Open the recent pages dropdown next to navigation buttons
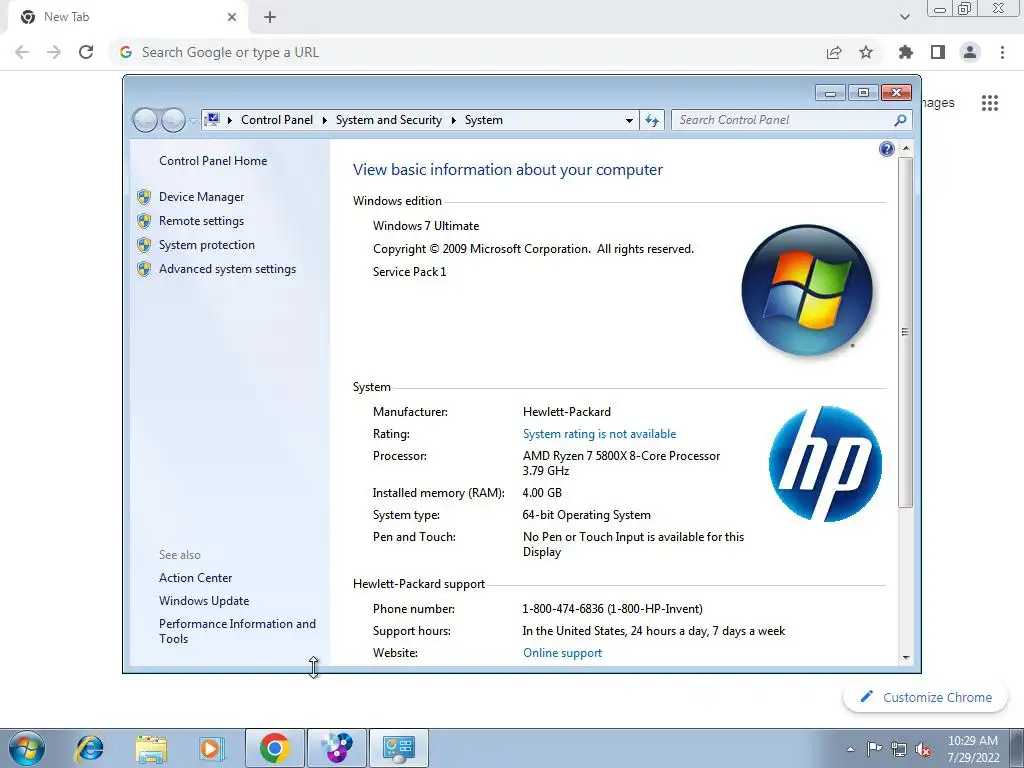The width and height of the screenshot is (1024, 768). click(x=193, y=120)
